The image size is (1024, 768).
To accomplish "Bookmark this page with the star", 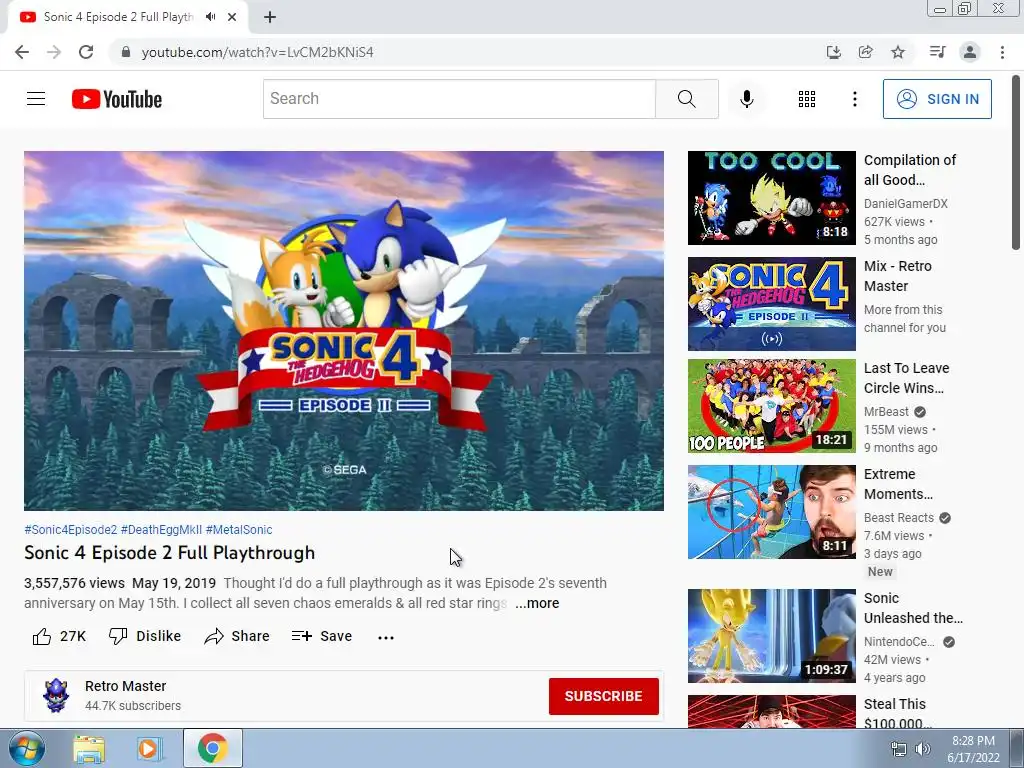I will (x=898, y=52).
